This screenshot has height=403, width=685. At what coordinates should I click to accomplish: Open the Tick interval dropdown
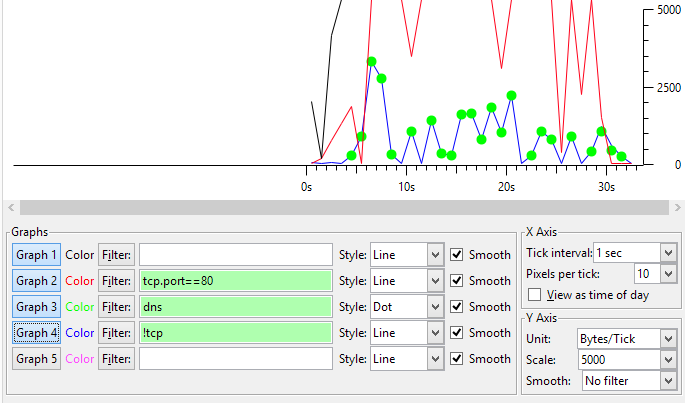tap(635, 253)
